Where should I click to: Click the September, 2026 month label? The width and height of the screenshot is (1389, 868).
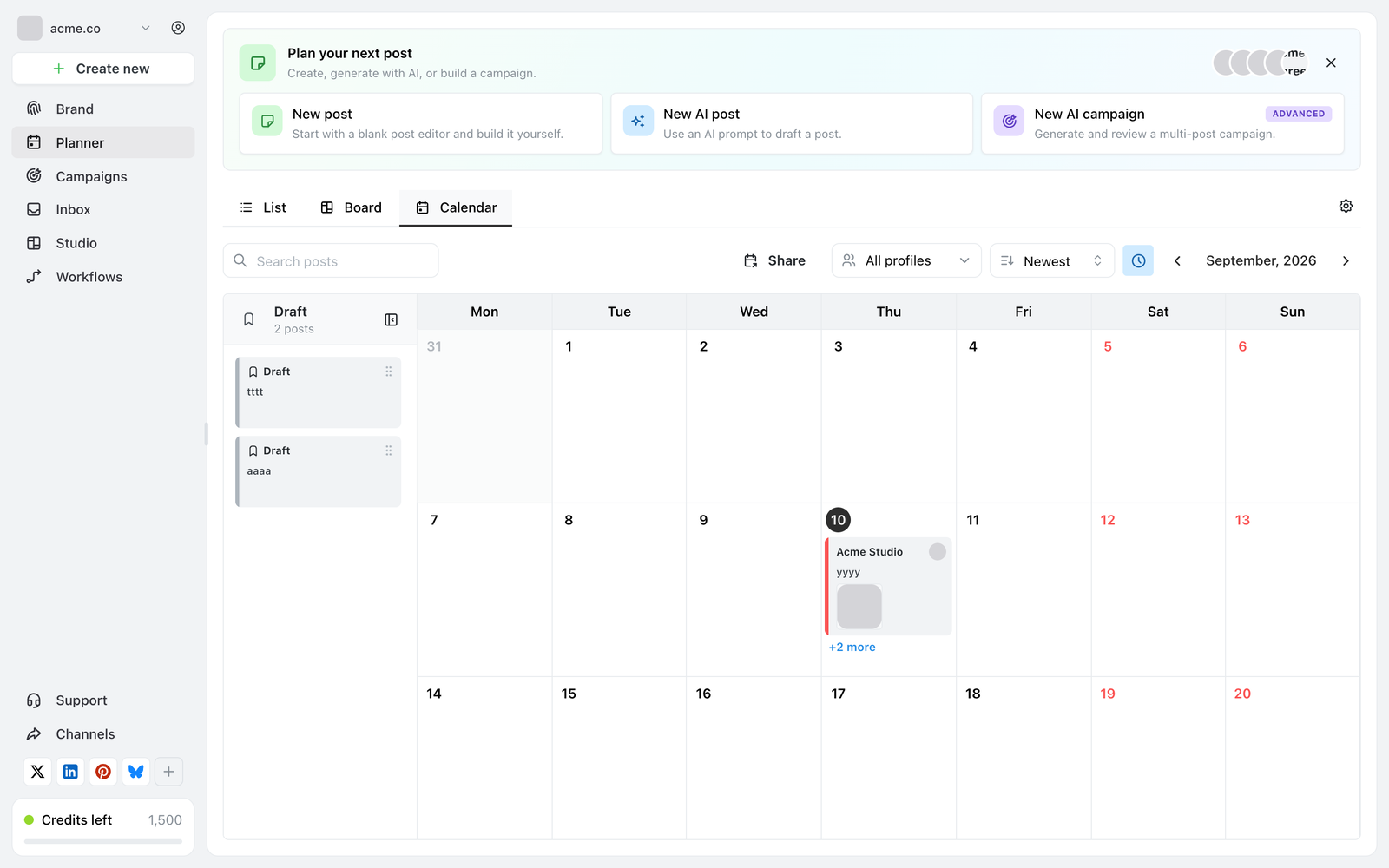tap(1261, 260)
